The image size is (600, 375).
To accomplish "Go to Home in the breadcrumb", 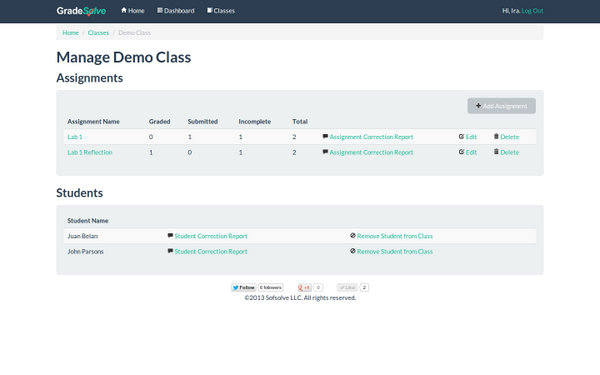I will [x=70, y=33].
